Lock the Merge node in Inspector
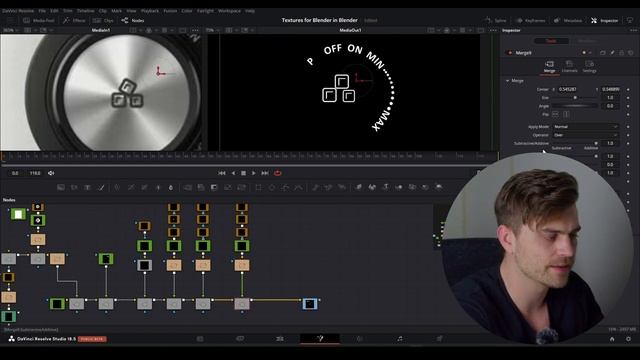Viewport: 640px width, 360px height. click(x=622, y=53)
